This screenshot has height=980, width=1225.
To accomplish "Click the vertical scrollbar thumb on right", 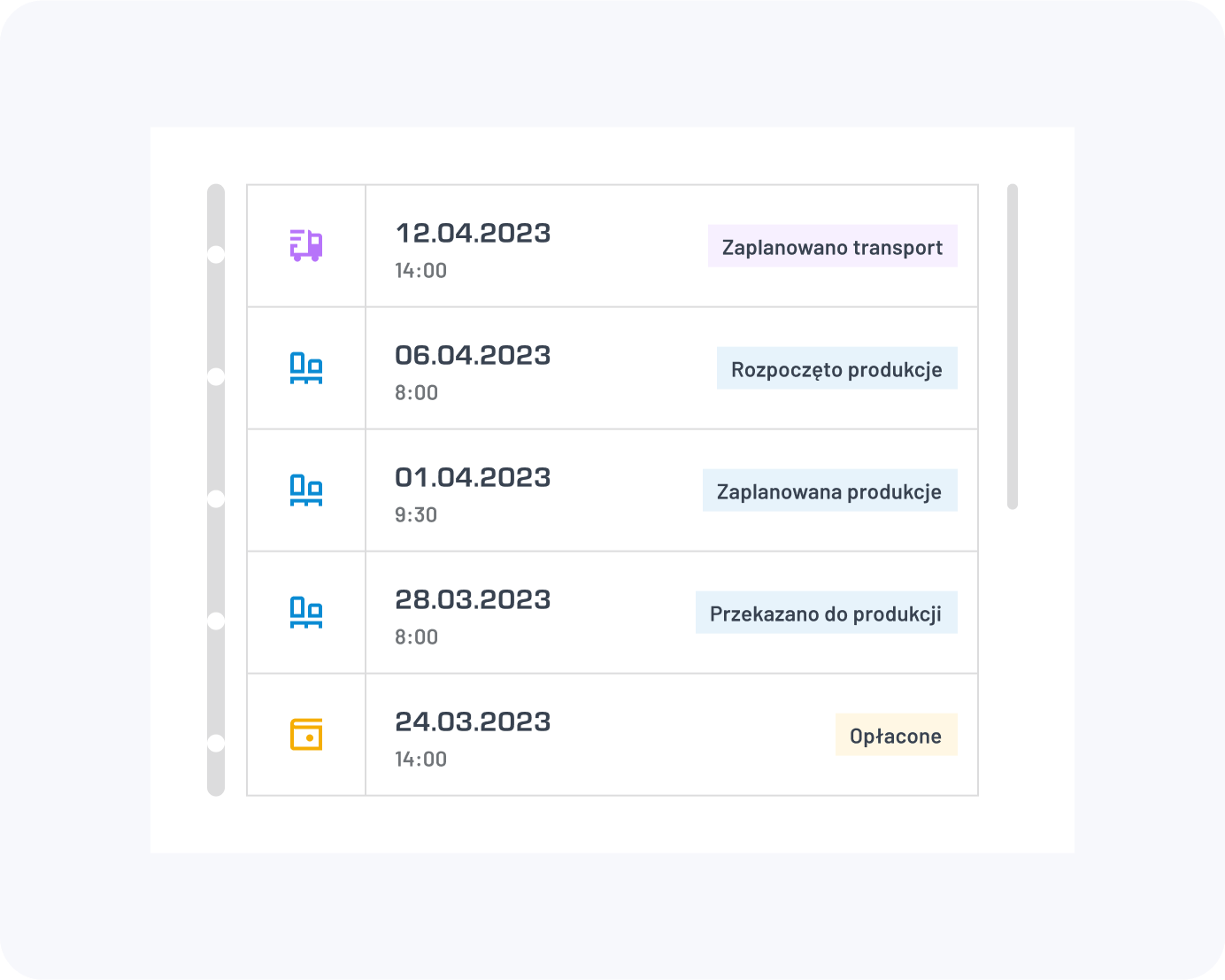I will pyautogui.click(x=1013, y=346).
